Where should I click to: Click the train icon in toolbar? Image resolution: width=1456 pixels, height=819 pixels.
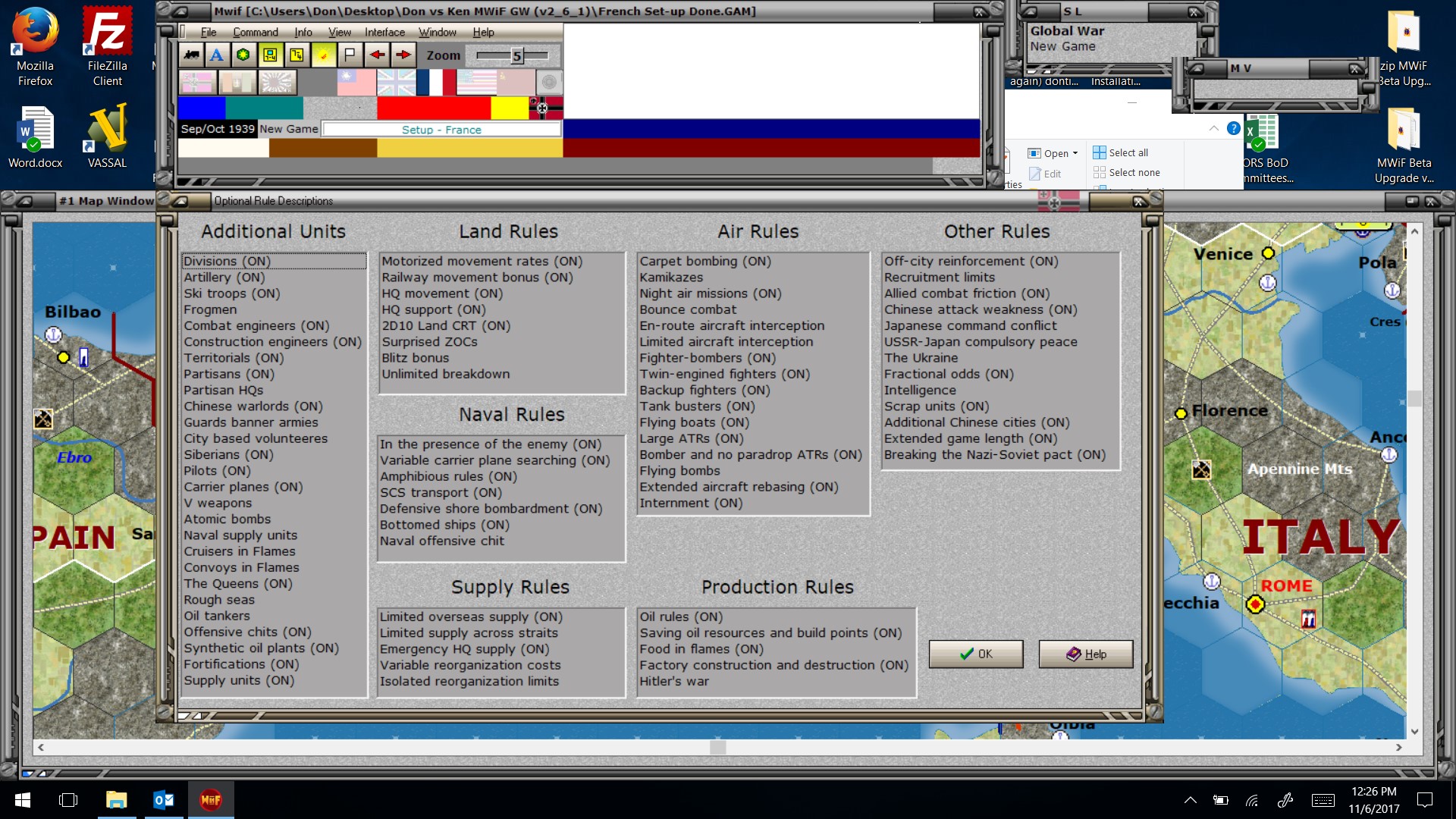(192, 55)
